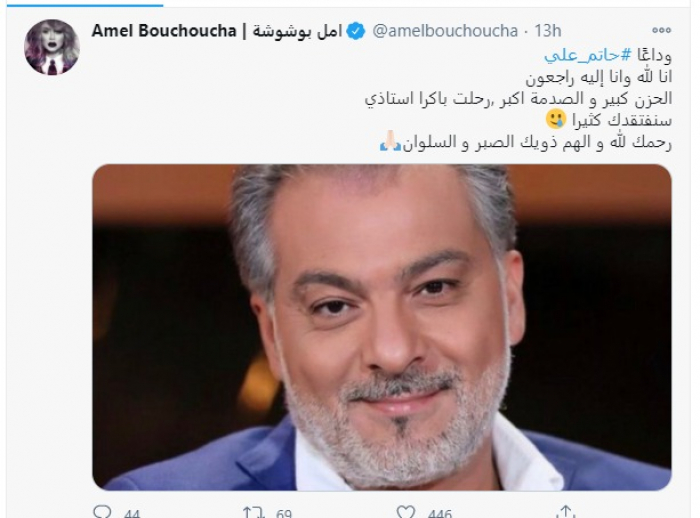Image resolution: width=700 pixels, height=518 pixels.
Task: Click Amel Bouchoucha's profile avatar
Action: point(52,47)
